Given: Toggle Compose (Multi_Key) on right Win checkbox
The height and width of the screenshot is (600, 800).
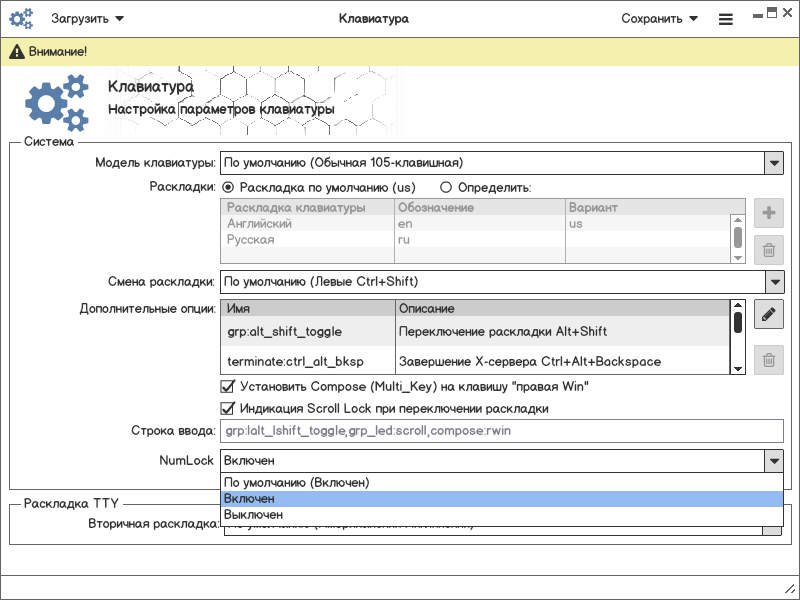Looking at the screenshot, I should (227, 386).
